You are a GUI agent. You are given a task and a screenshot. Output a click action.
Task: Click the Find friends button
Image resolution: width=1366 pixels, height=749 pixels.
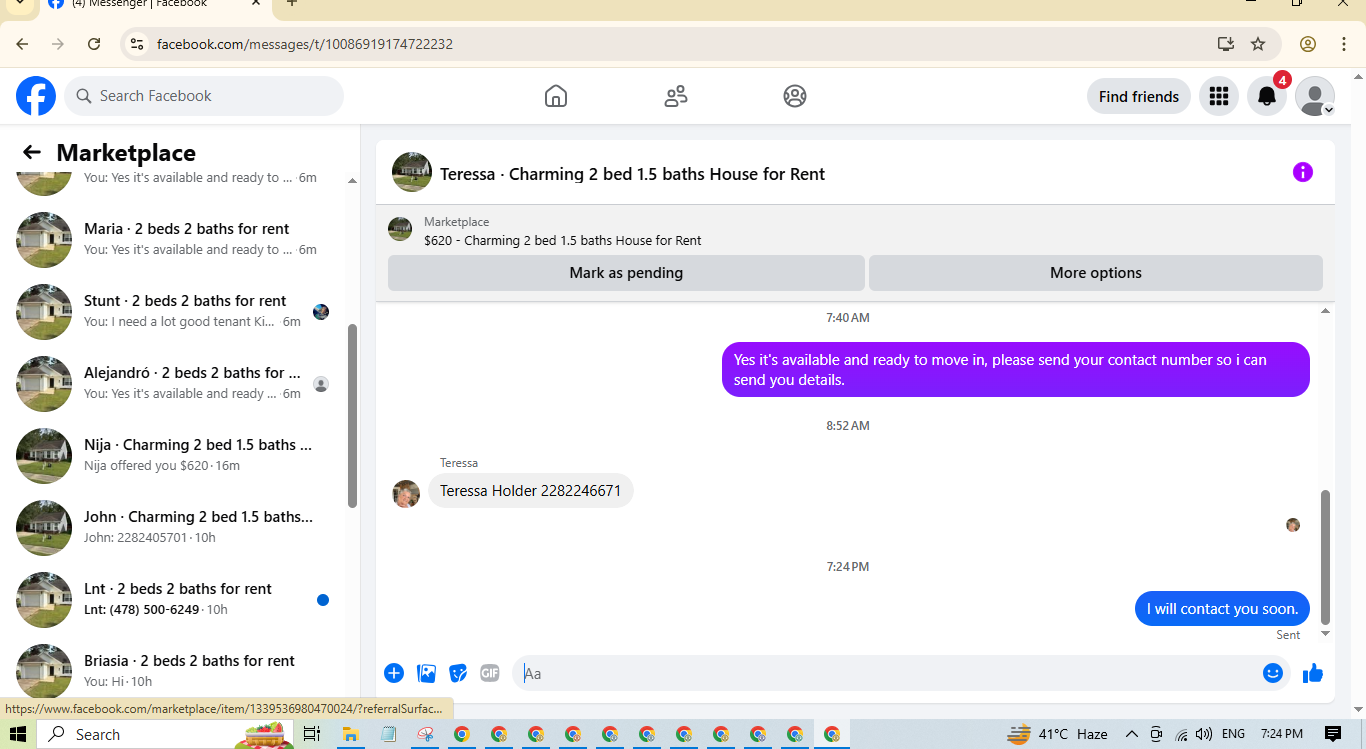click(x=1139, y=97)
